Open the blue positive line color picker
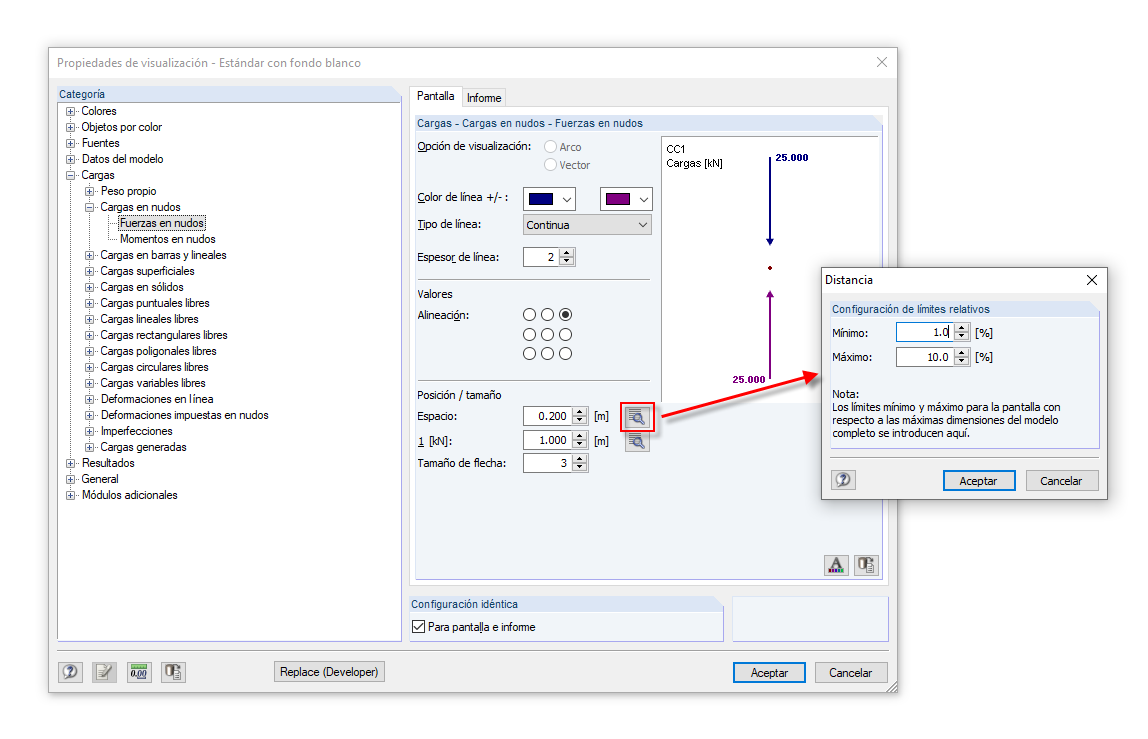This screenshot has height=739, width=1148. point(549,199)
